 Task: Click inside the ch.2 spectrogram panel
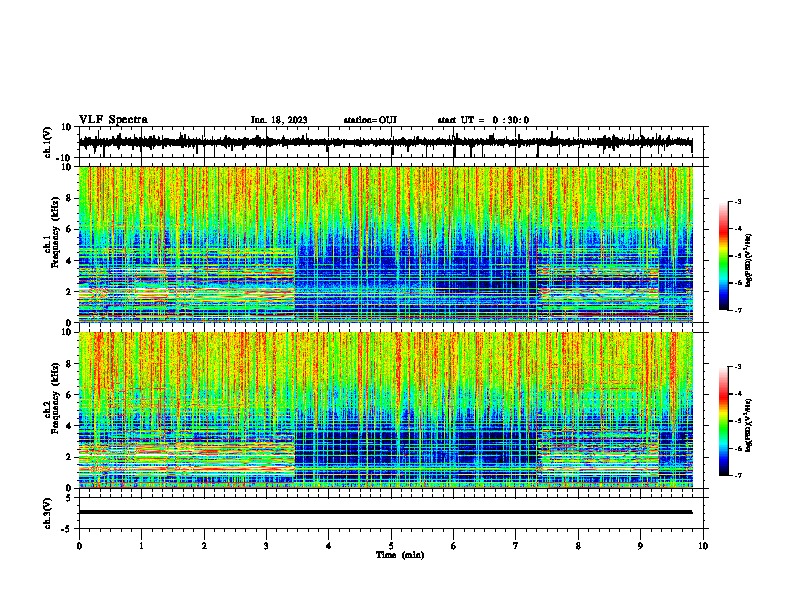point(385,410)
